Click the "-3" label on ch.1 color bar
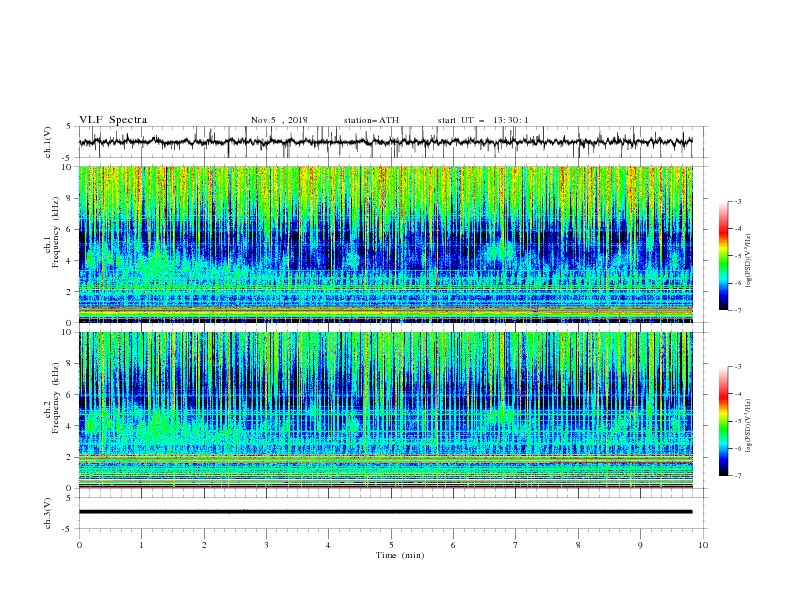This screenshot has height=612, width=792. [x=738, y=201]
